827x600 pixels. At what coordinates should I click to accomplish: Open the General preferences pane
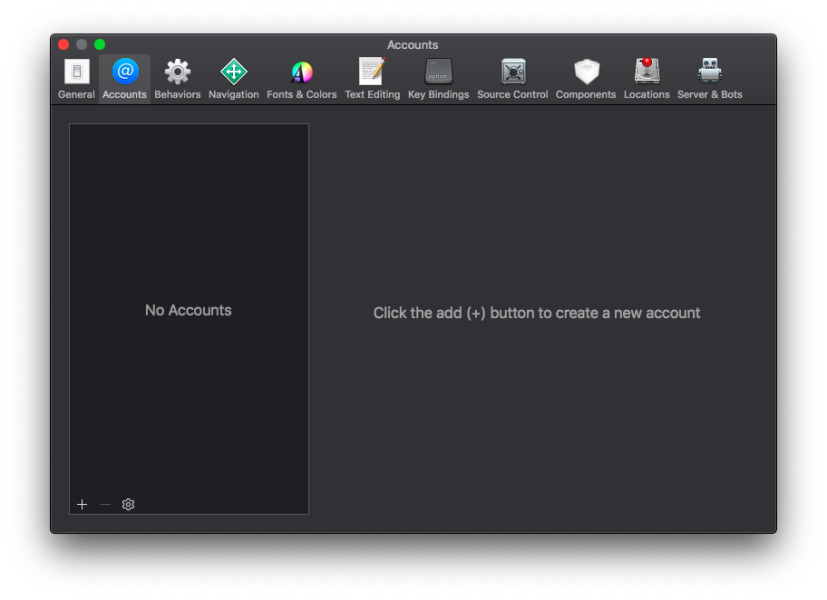pos(76,78)
